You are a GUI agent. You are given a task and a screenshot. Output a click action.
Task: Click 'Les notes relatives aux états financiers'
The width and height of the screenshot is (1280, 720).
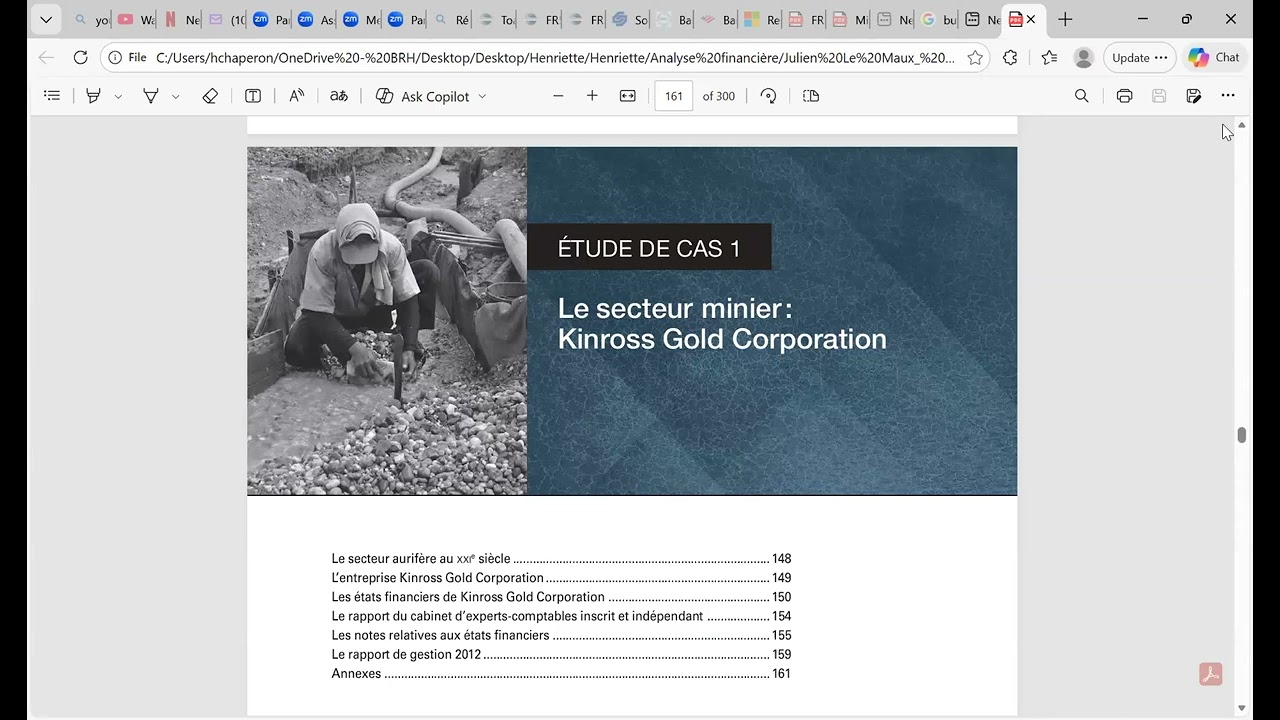561,635
